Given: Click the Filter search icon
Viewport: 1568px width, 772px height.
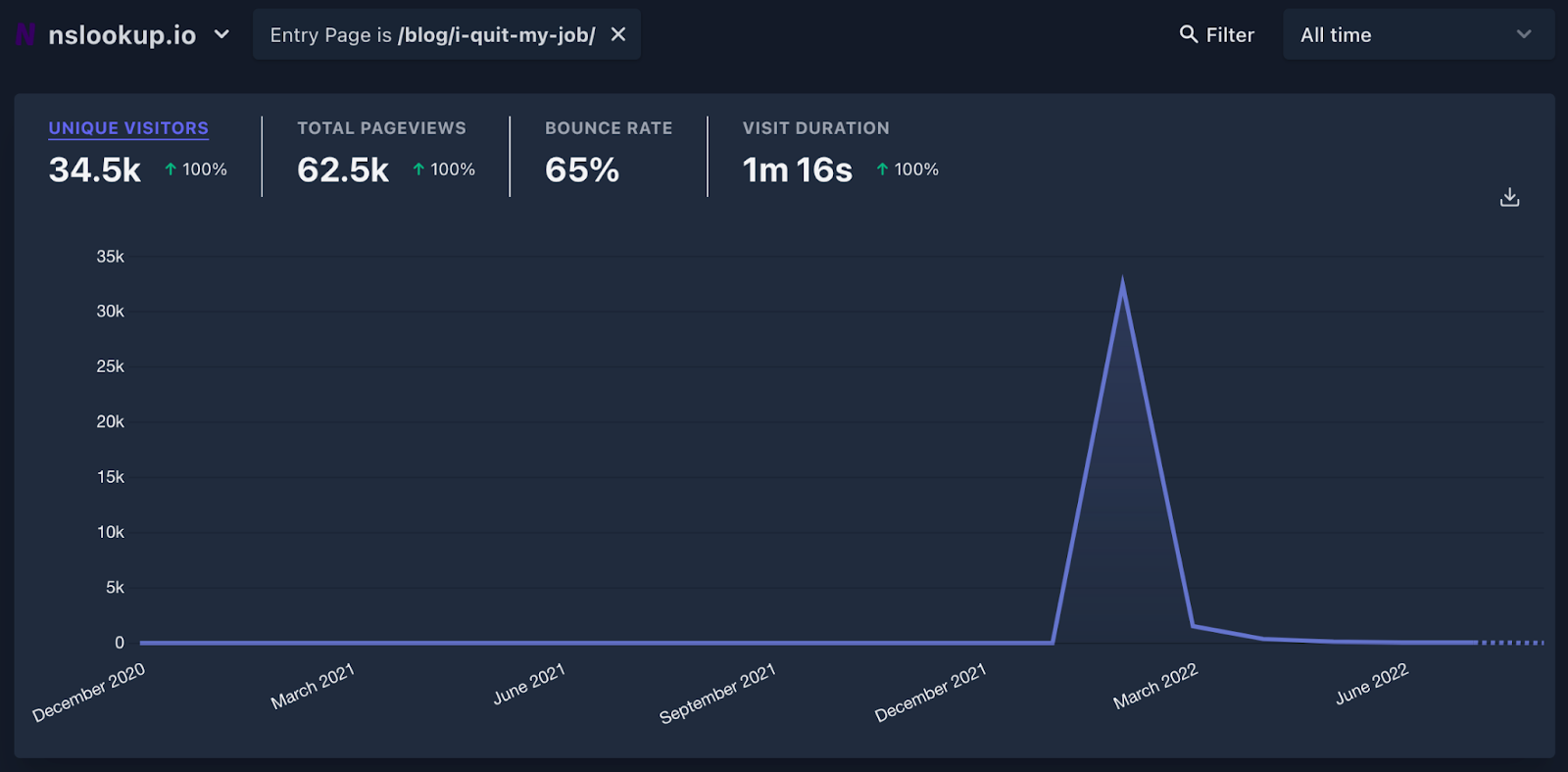Looking at the screenshot, I should coord(1188,34).
